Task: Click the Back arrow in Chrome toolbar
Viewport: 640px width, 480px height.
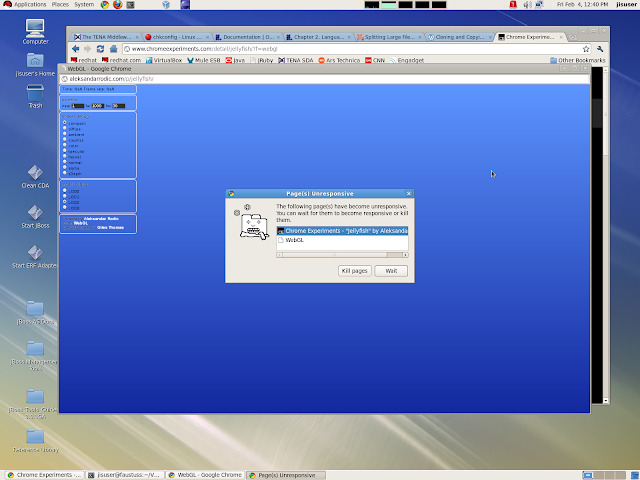Action: point(76,49)
